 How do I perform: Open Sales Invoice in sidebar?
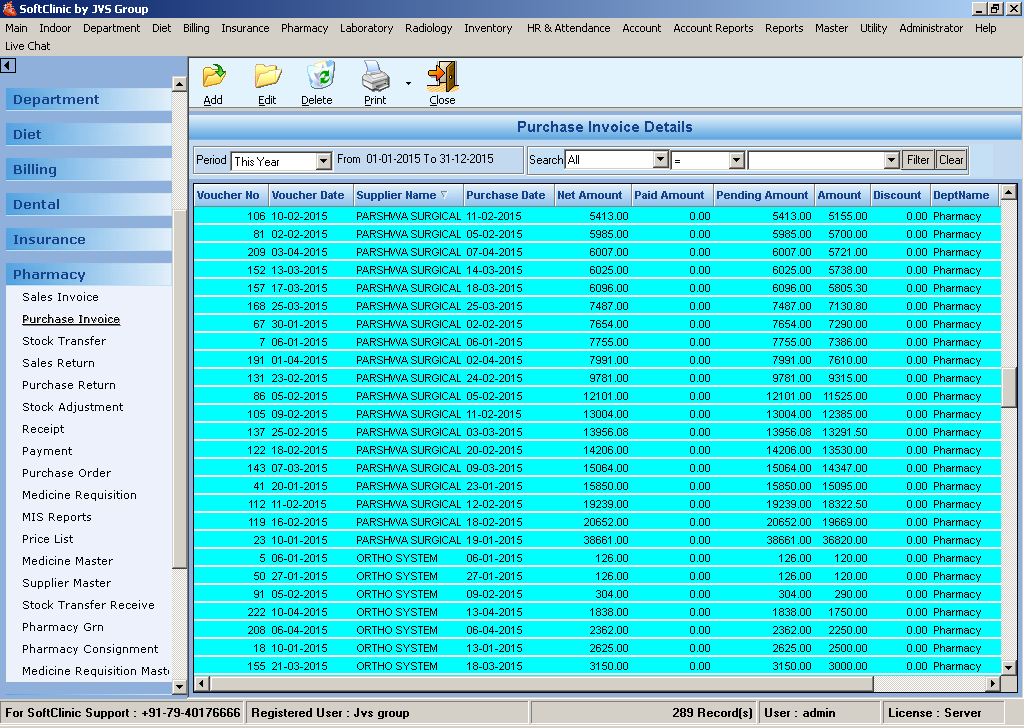60,297
